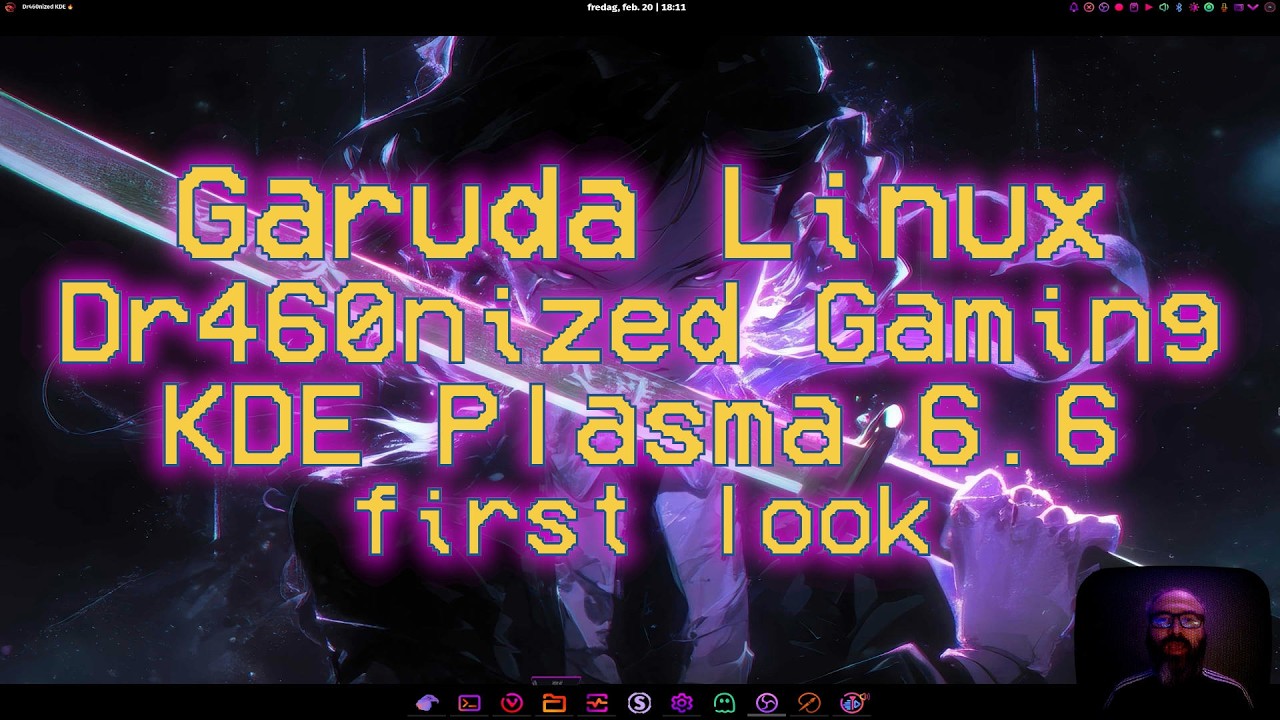Open Bluetooth settings from the tray
The height and width of the screenshot is (720, 1280).
click(x=1179, y=7)
